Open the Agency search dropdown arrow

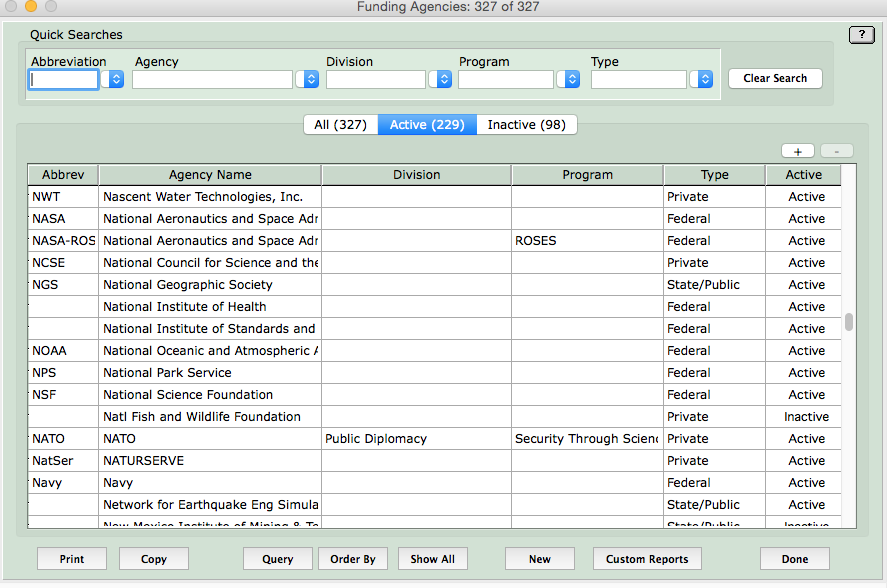(307, 79)
